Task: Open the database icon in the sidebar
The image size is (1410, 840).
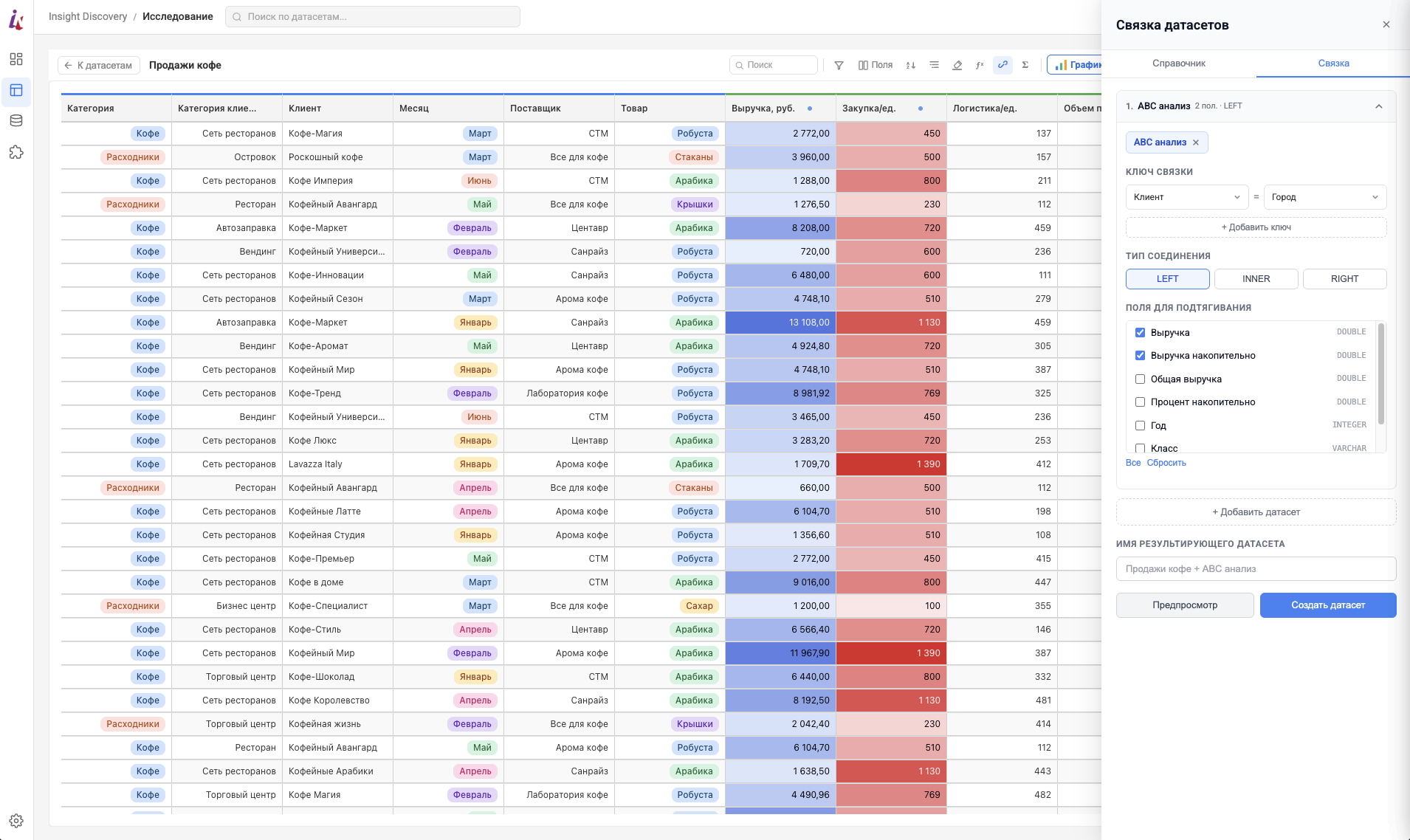Action: [x=16, y=121]
